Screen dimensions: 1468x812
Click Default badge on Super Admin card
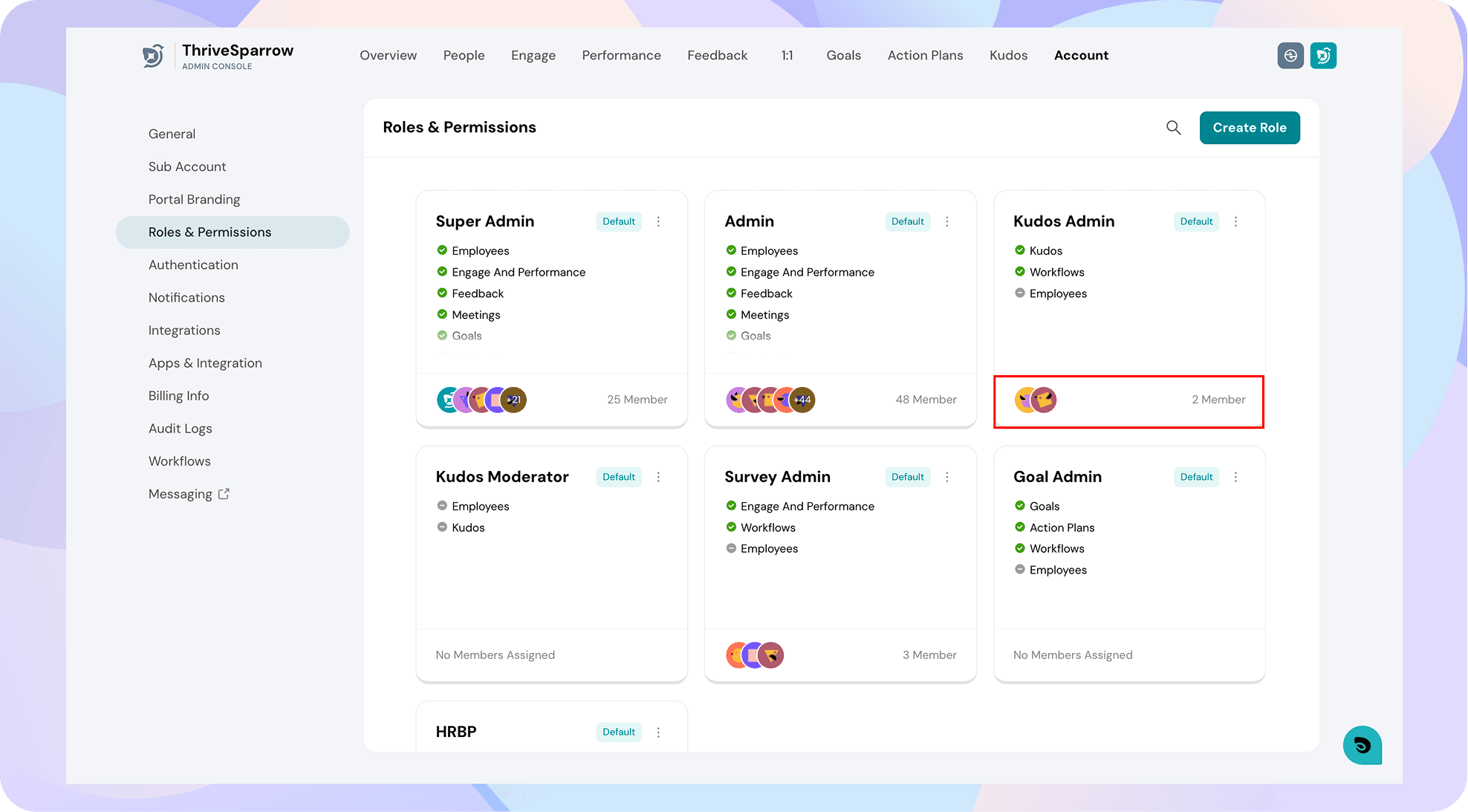pyautogui.click(x=619, y=221)
